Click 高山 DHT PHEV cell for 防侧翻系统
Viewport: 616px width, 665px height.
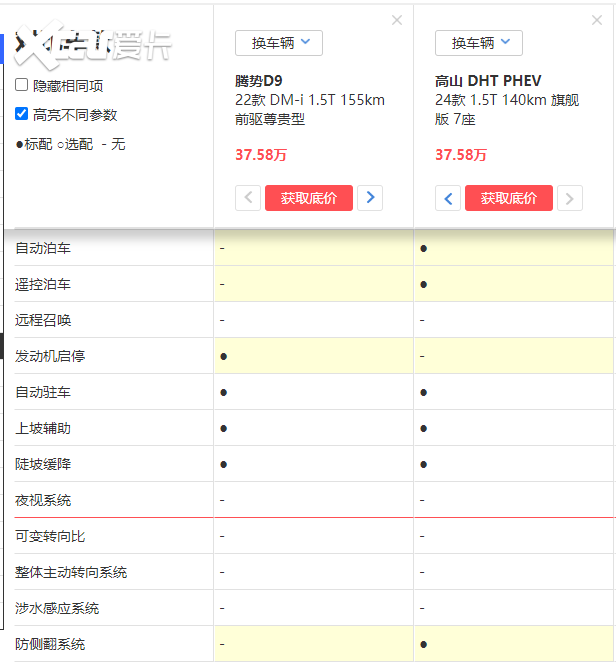pyautogui.click(x=514, y=644)
